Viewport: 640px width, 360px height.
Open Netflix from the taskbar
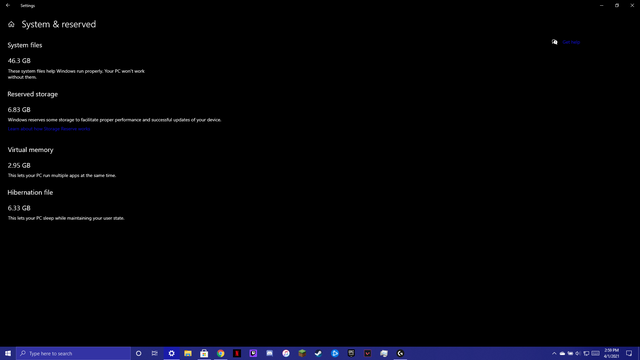click(x=237, y=353)
